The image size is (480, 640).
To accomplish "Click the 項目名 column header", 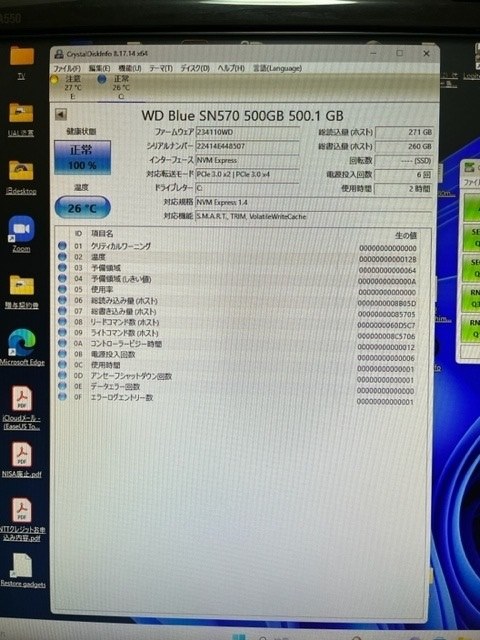I will (102, 233).
